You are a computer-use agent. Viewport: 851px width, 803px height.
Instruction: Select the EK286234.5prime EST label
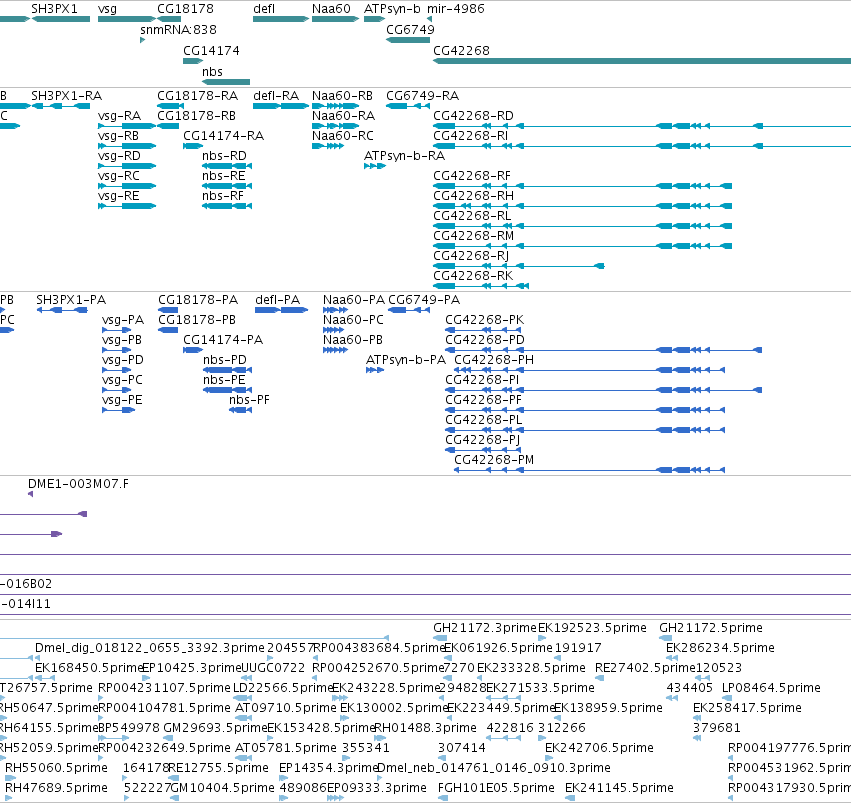click(x=720, y=648)
